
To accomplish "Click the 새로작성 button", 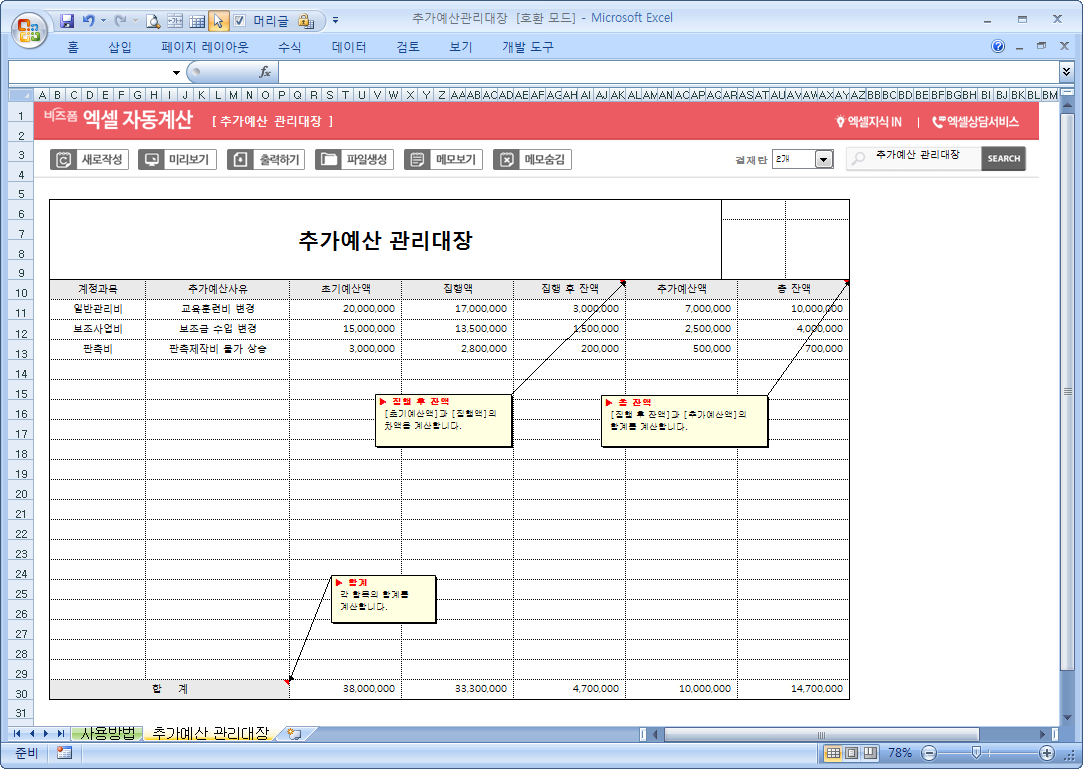I will coord(89,160).
